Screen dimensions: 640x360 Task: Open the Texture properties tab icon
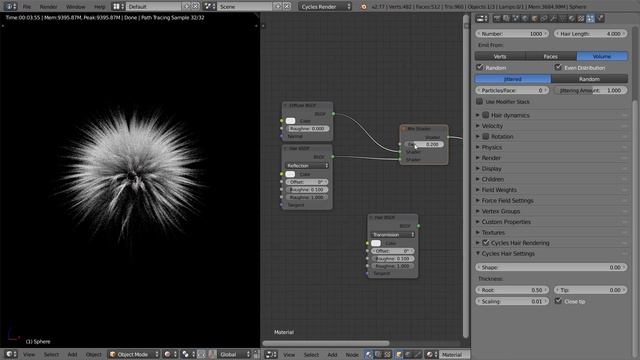(581, 18)
